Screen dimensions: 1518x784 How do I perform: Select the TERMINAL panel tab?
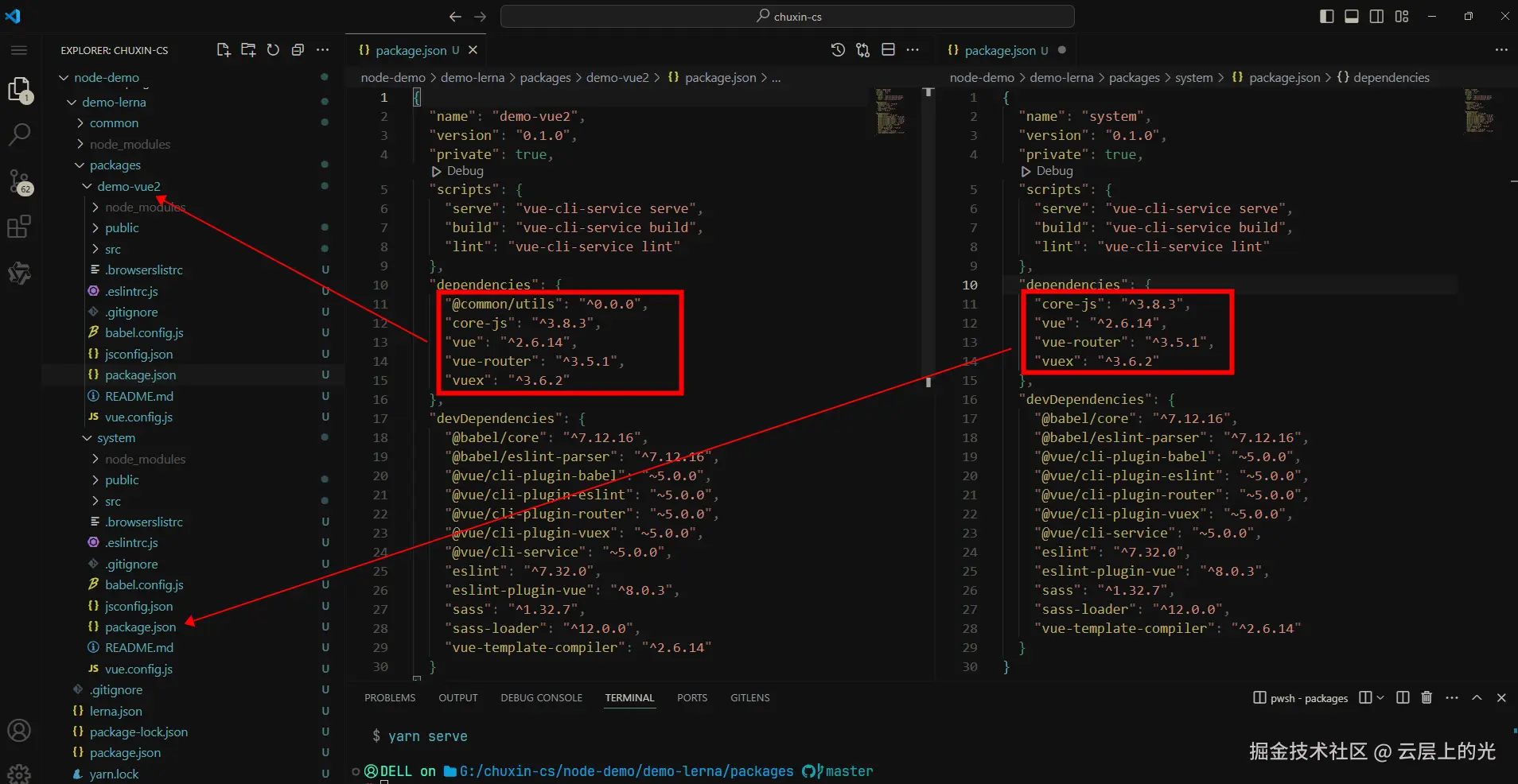pyautogui.click(x=629, y=697)
